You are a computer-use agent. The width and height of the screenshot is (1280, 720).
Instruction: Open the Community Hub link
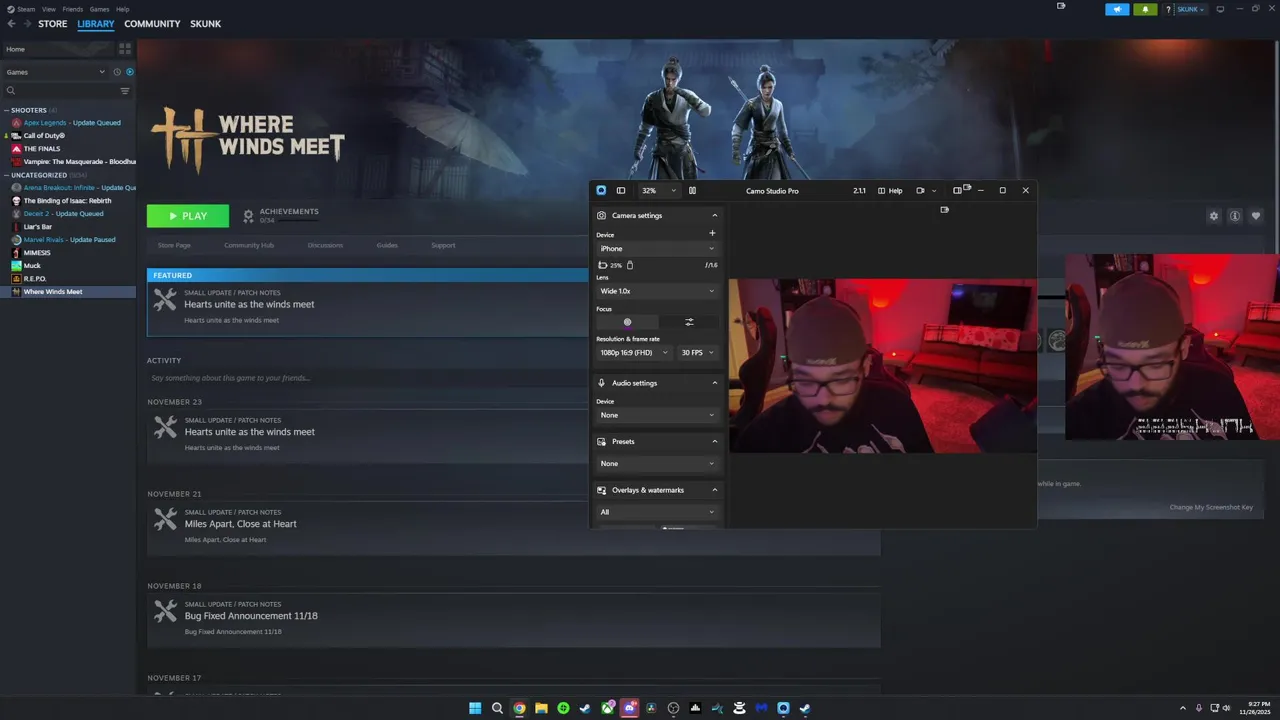pos(249,245)
